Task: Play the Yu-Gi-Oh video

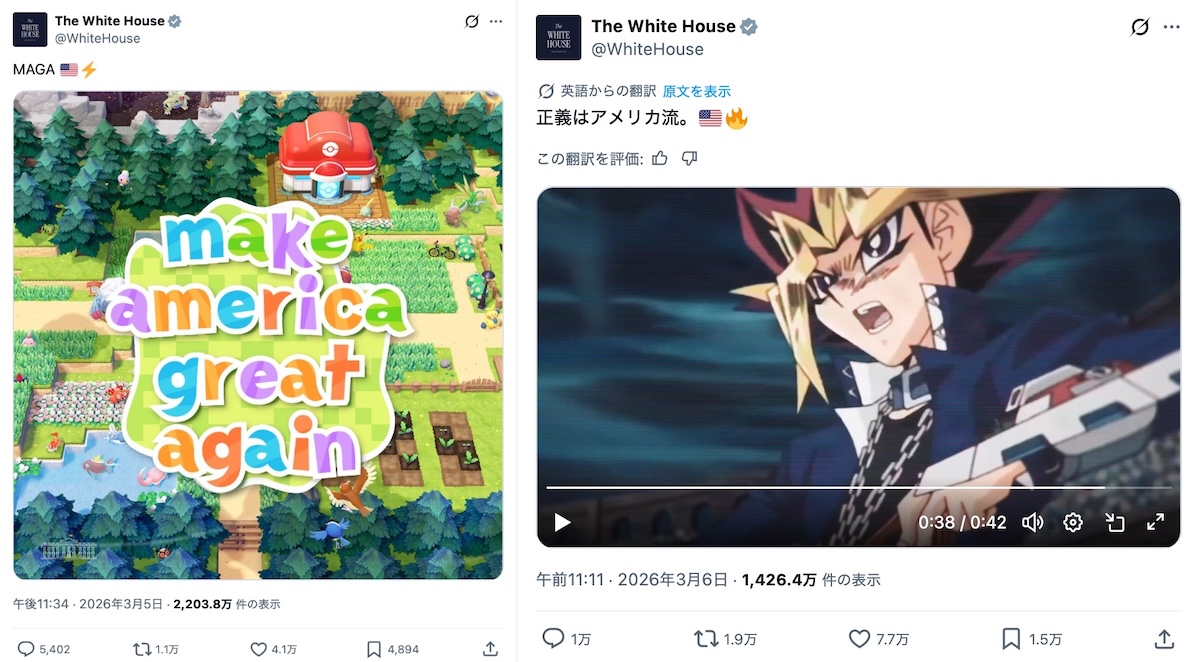Action: pos(562,522)
